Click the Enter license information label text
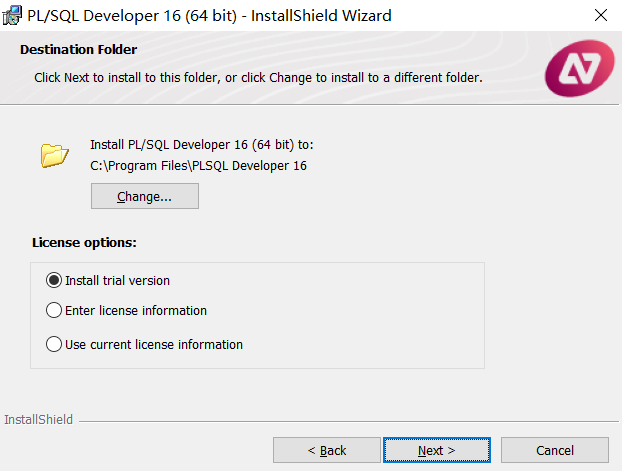622x471 pixels. click(x=136, y=310)
